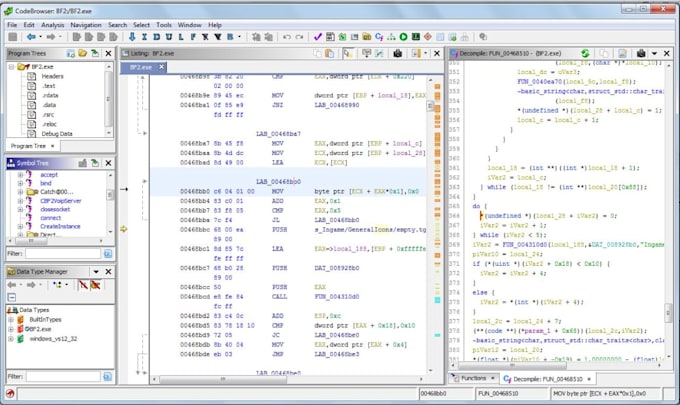The width and height of the screenshot is (680, 405).
Task: Expand the CreateInstance symbol node
Action: [x=20, y=226]
